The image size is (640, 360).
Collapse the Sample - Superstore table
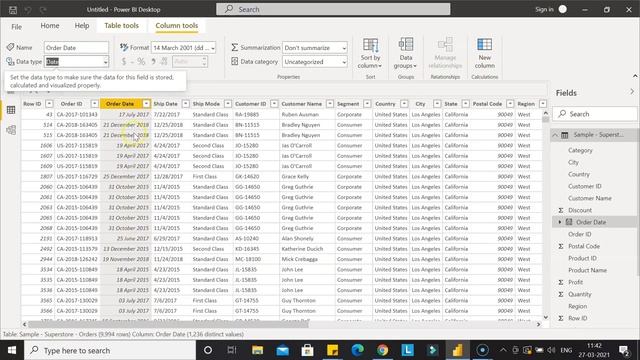(555, 135)
